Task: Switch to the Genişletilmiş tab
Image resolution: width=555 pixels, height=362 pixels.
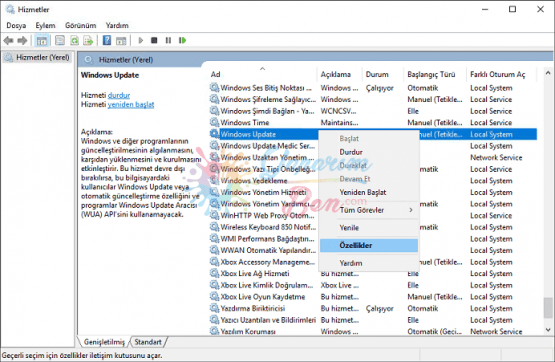Action: 104,342
